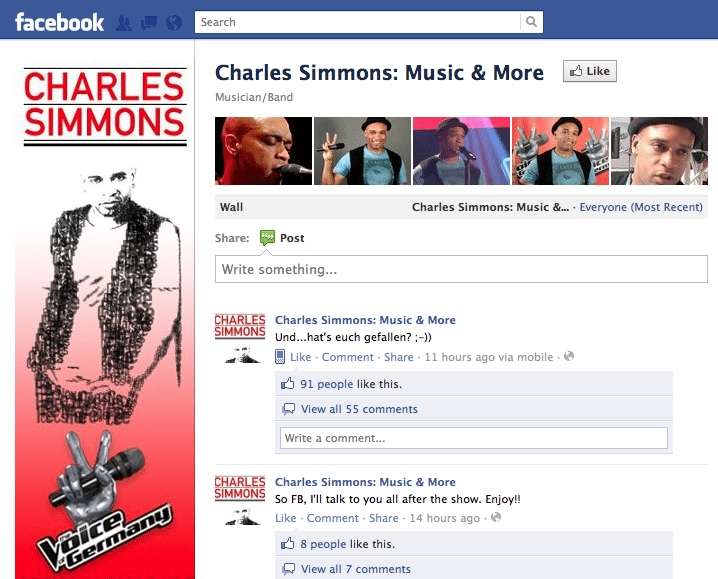This screenshot has height=579, width=718.
Task: Open notifications globe icon in header
Action: tap(174, 22)
